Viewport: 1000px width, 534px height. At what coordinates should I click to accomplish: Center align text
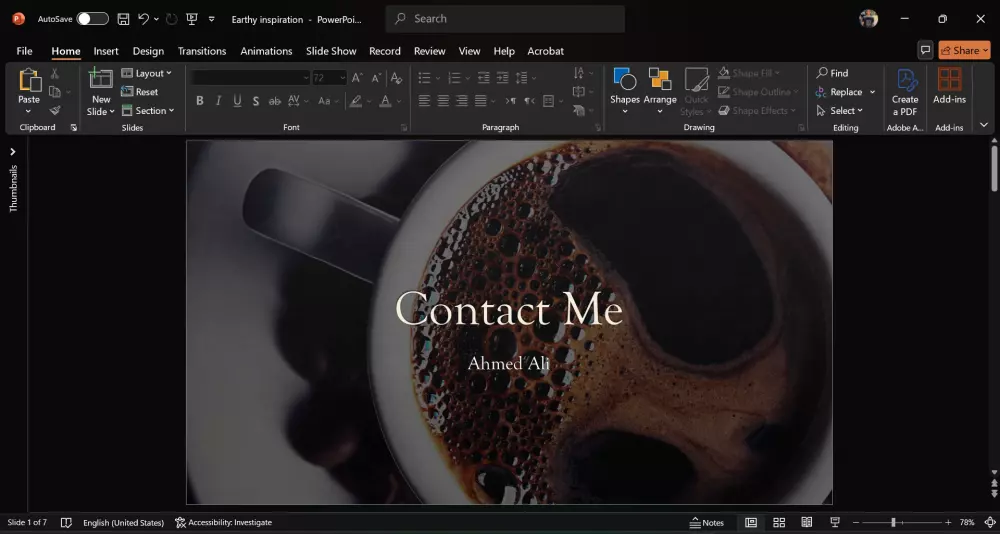(x=443, y=101)
